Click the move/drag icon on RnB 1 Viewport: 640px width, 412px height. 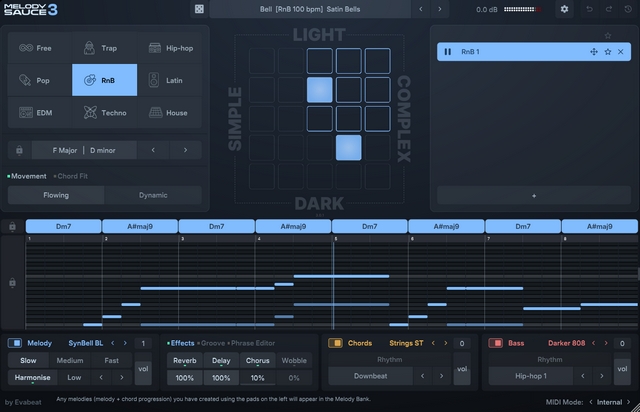click(x=593, y=52)
